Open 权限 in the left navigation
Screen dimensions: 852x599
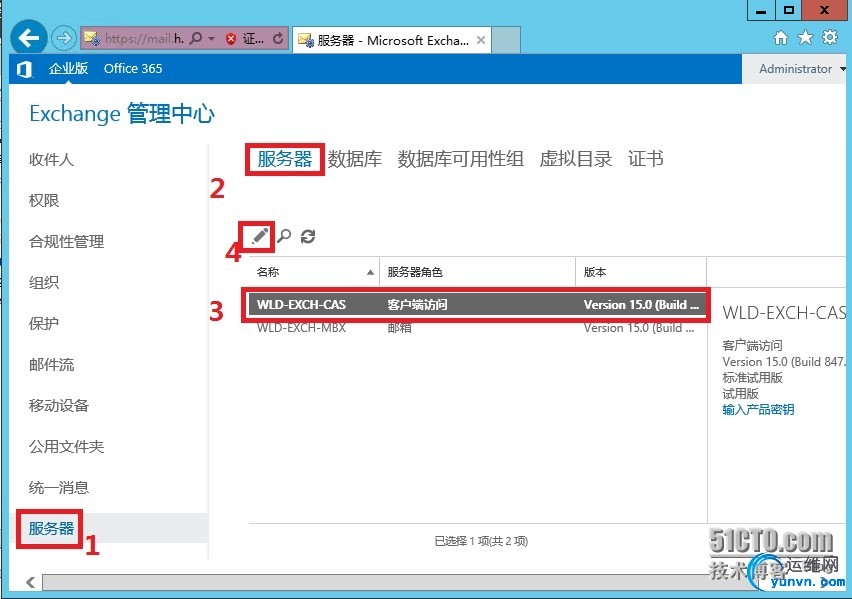click(44, 200)
